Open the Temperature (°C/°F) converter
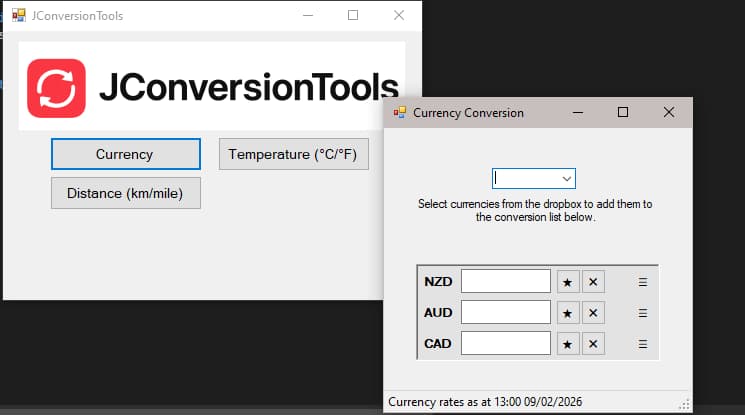 [294, 154]
